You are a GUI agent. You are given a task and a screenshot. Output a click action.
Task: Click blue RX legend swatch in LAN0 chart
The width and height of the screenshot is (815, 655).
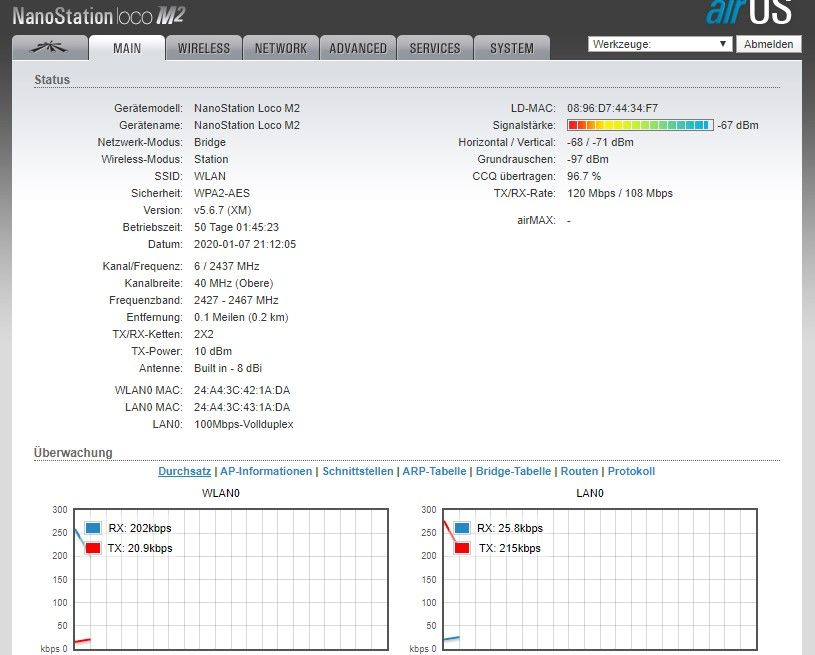click(461, 528)
